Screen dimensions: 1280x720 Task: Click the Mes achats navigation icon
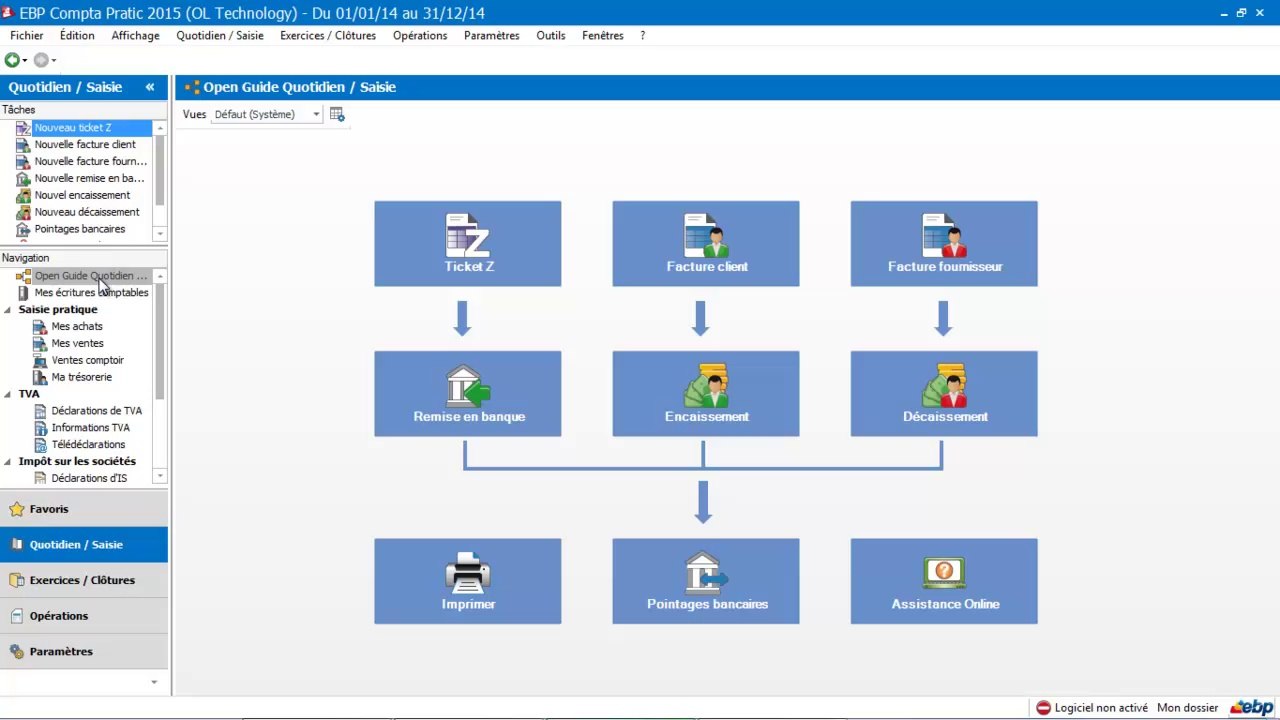40,327
